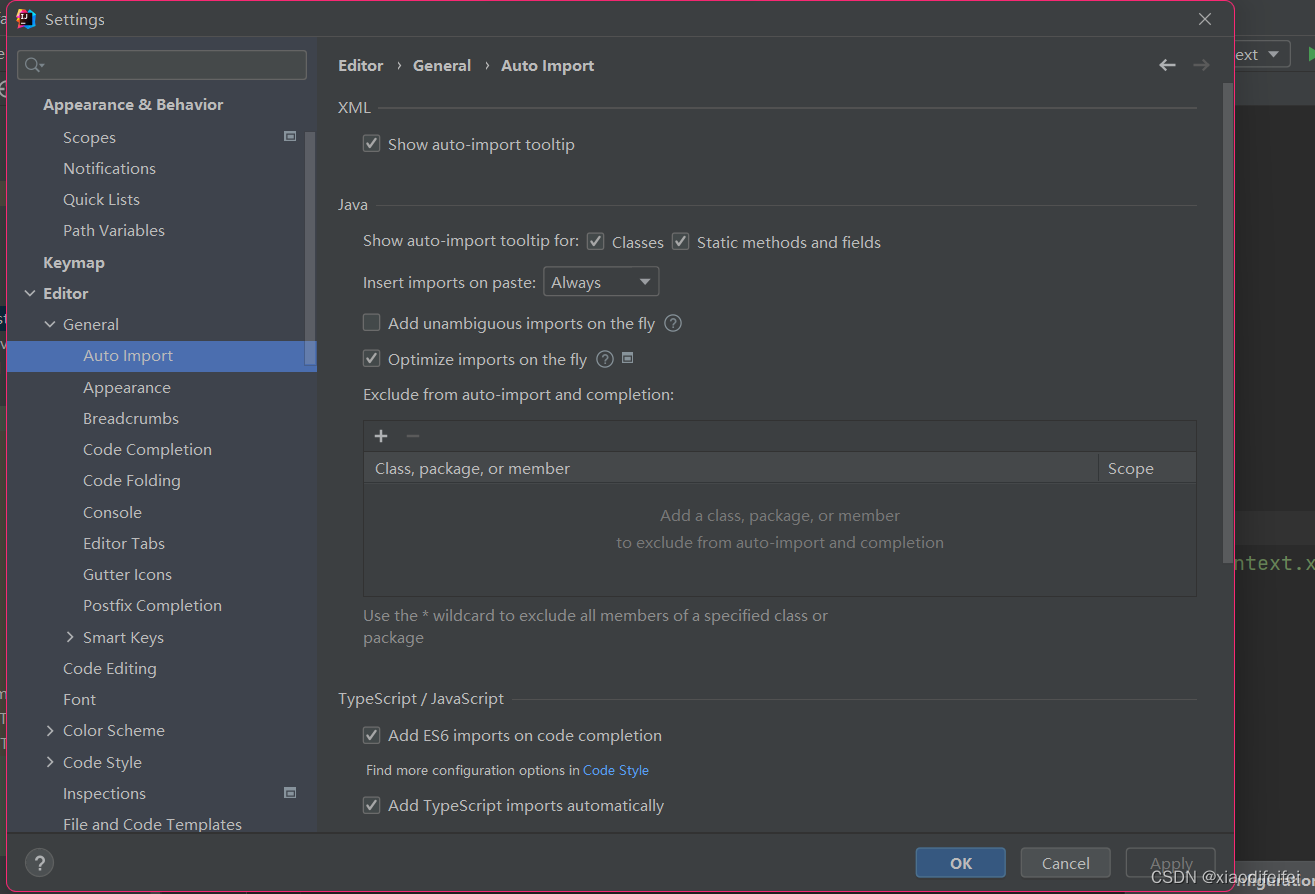Follow the Code Style link
The width and height of the screenshot is (1315, 894).
616,770
